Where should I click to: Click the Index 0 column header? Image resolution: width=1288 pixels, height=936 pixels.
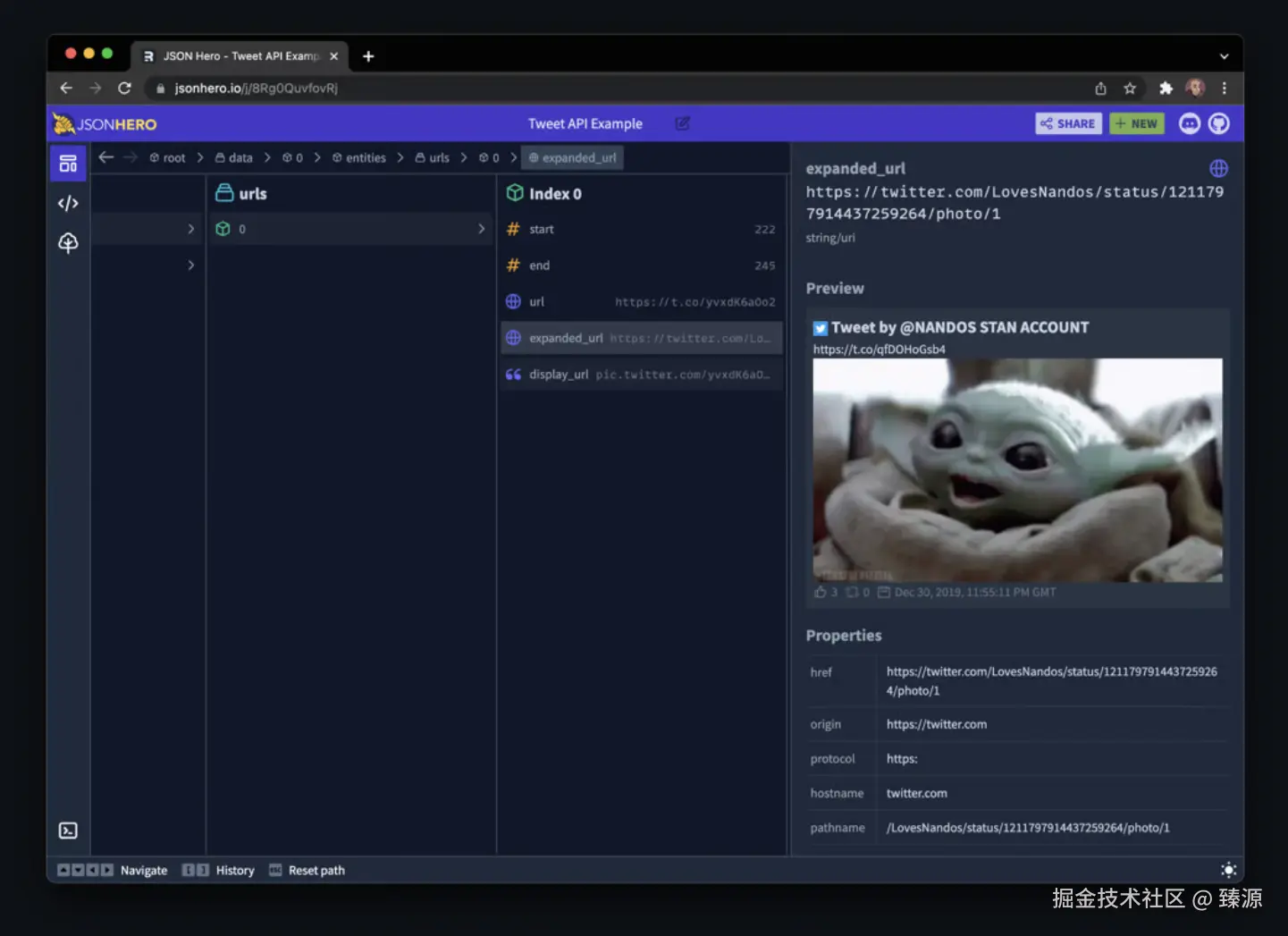pos(543,193)
